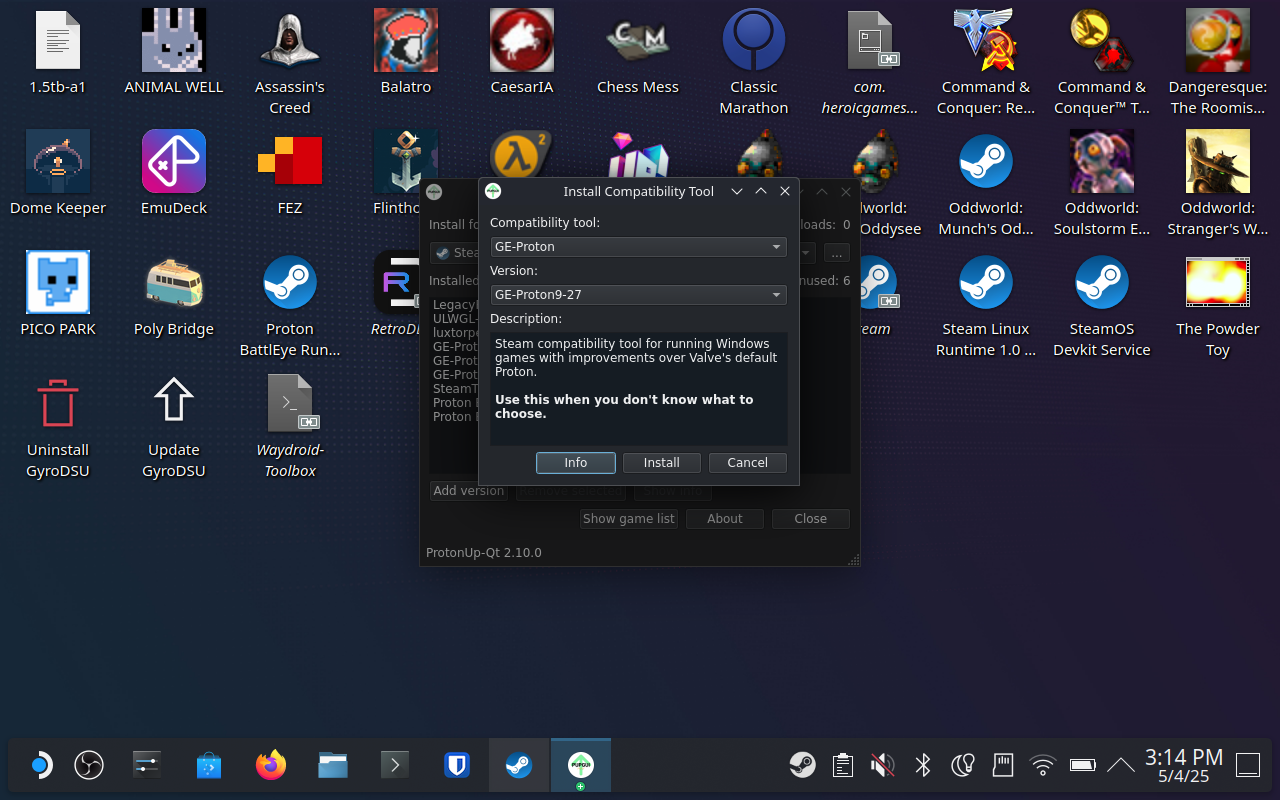Screen dimensions: 1280x800
Task: Switch to ProtonUp-Qt taskbar entry
Action: tap(580, 766)
